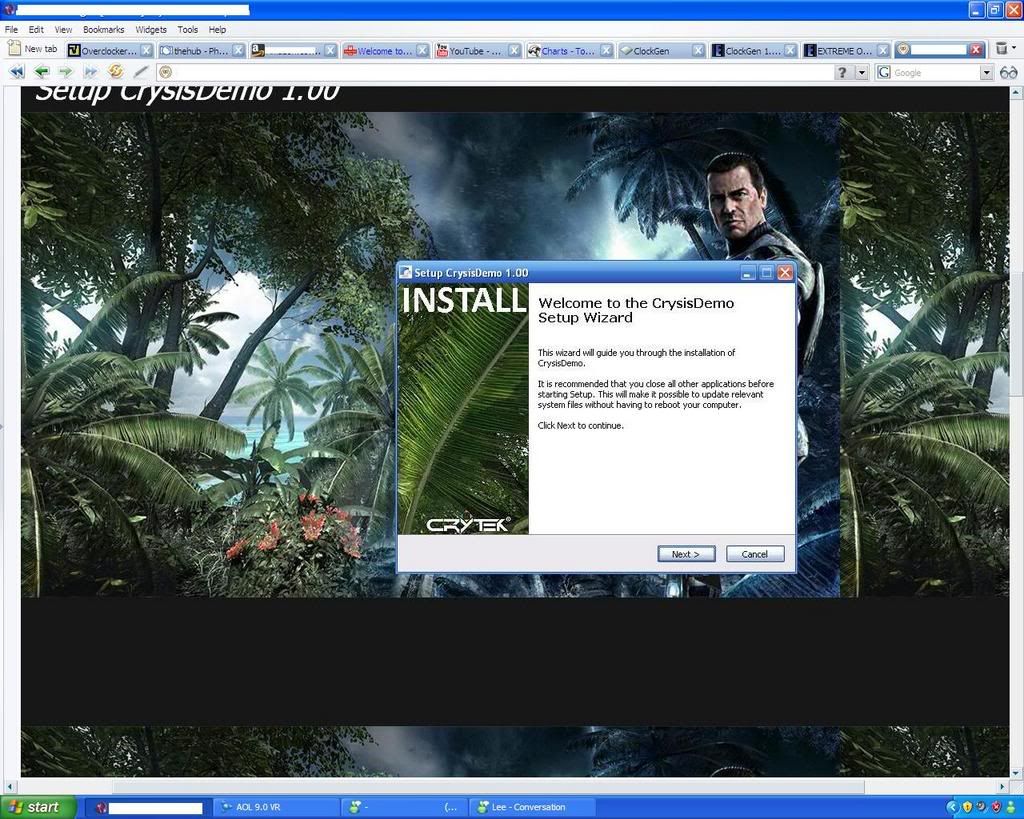Click the Setup CrysisDemo dialog title icon

pos(406,272)
